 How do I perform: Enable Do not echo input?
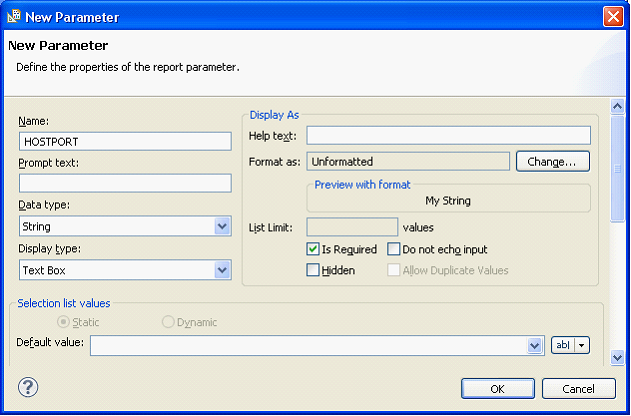394,250
